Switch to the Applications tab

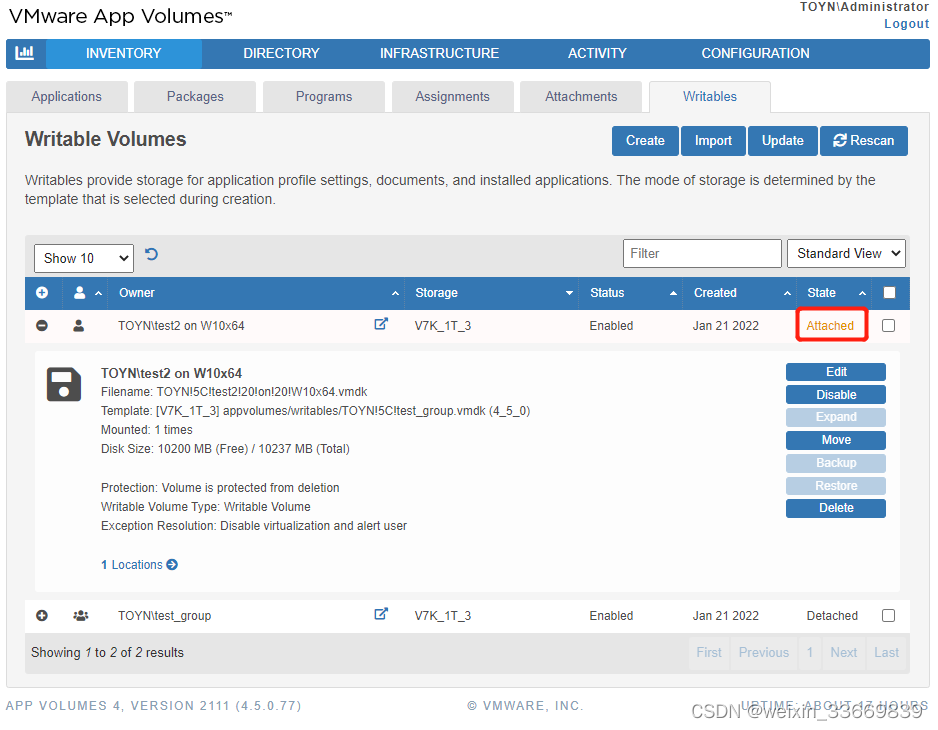[66, 97]
